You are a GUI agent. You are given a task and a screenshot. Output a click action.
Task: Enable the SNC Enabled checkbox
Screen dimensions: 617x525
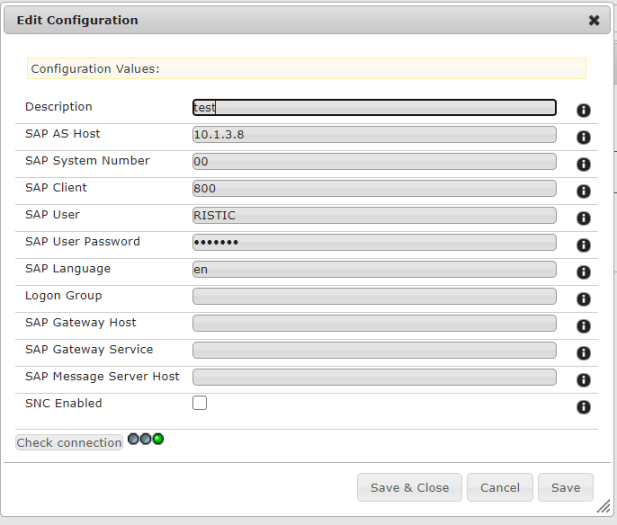point(200,403)
